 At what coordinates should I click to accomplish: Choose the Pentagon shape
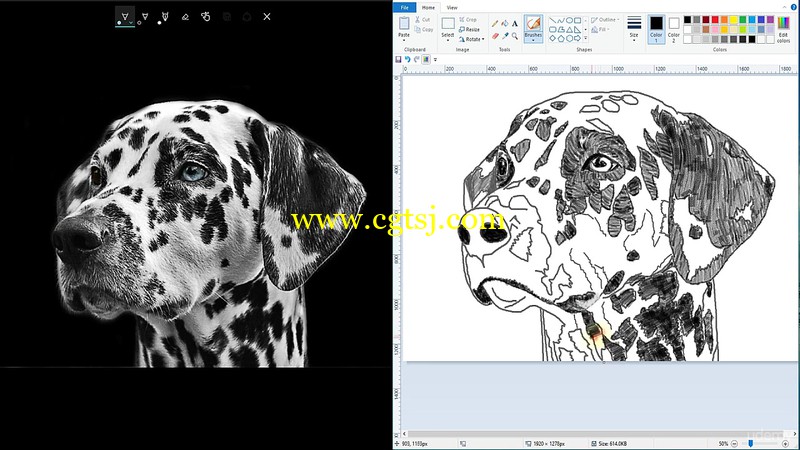click(x=561, y=39)
